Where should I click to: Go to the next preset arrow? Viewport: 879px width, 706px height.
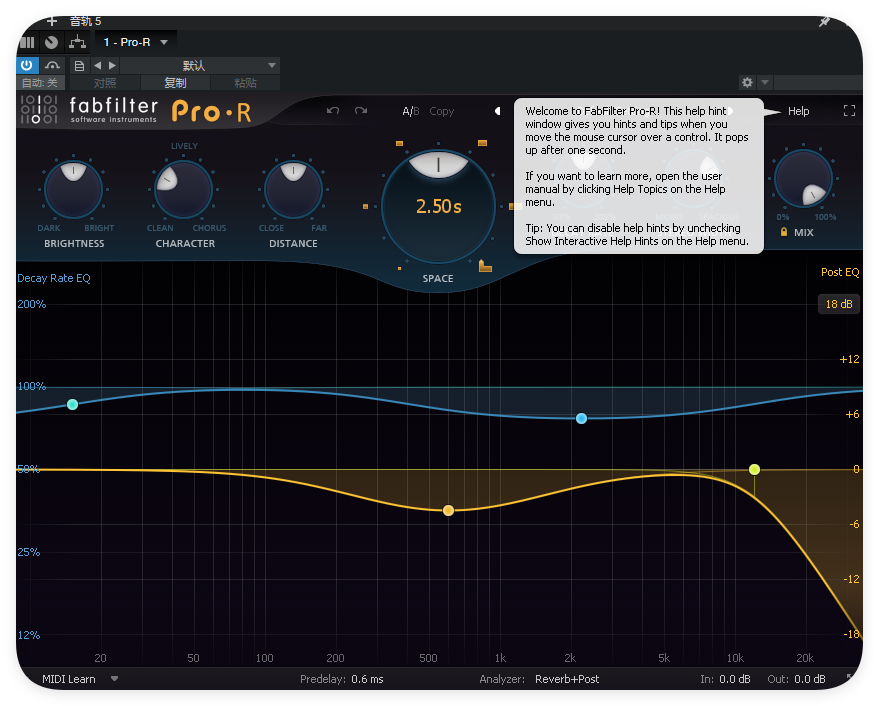(x=112, y=66)
